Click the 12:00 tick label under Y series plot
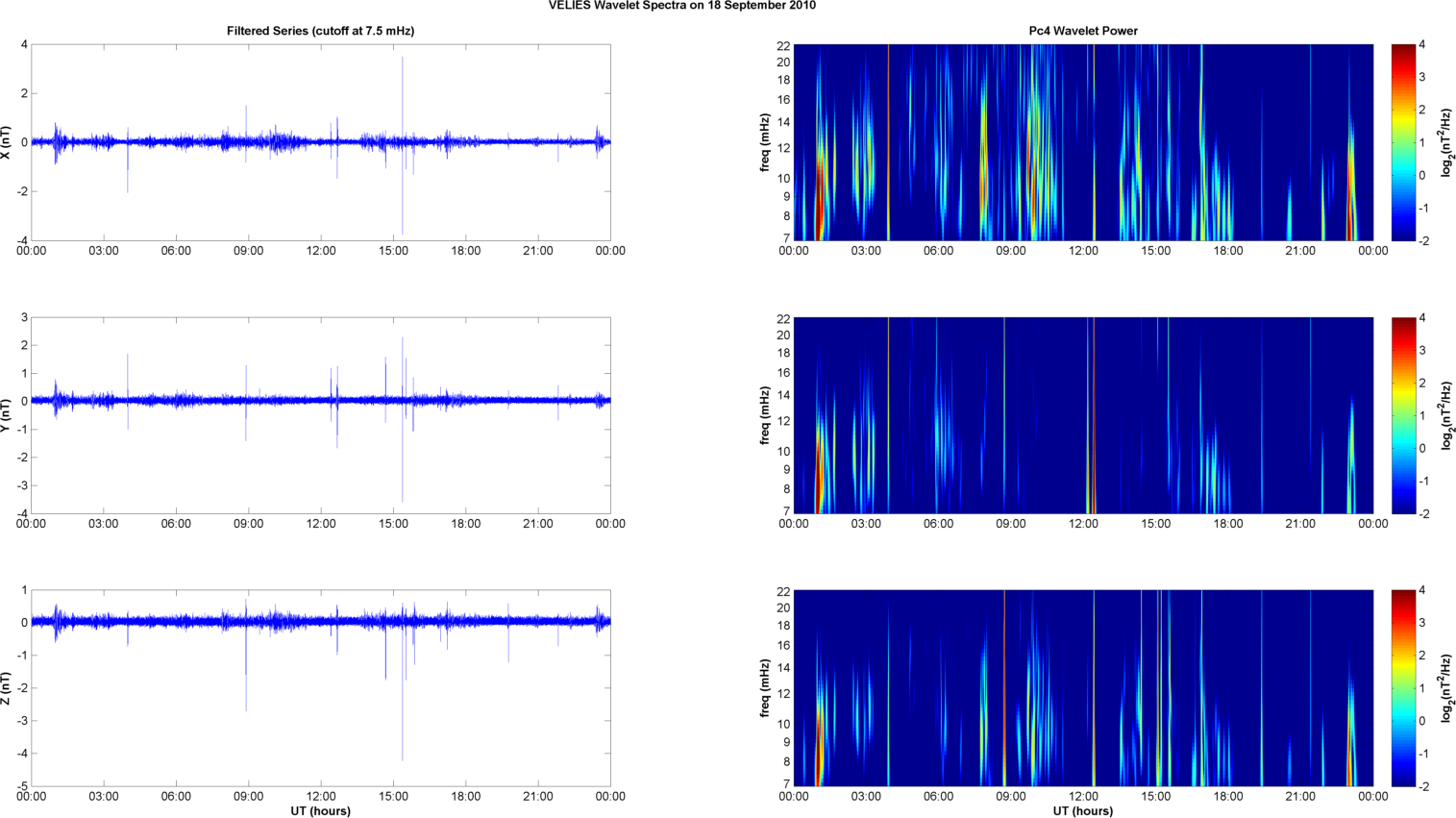The width and height of the screenshot is (1456, 818). (x=321, y=524)
